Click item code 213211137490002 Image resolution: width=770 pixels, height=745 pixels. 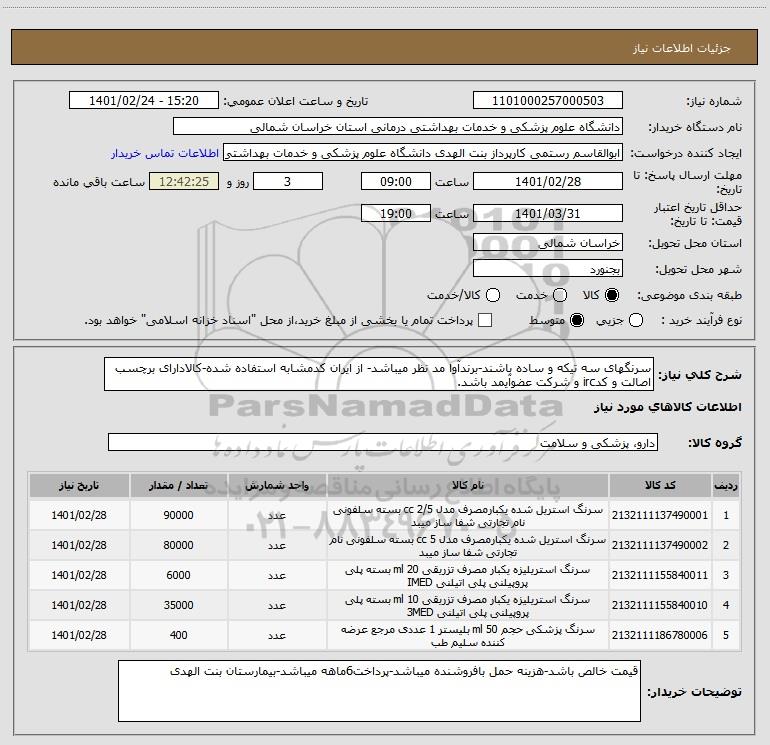click(660, 545)
